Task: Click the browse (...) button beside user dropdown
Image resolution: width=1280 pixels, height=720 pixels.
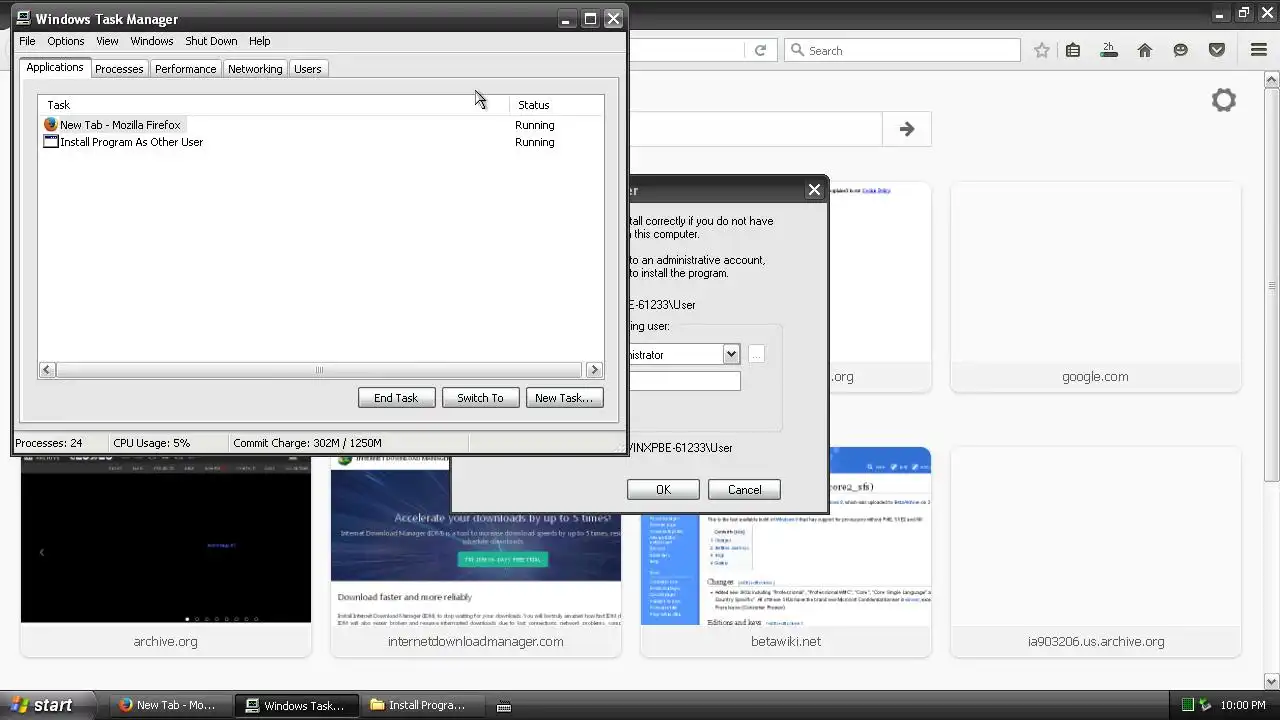Action: (x=756, y=354)
